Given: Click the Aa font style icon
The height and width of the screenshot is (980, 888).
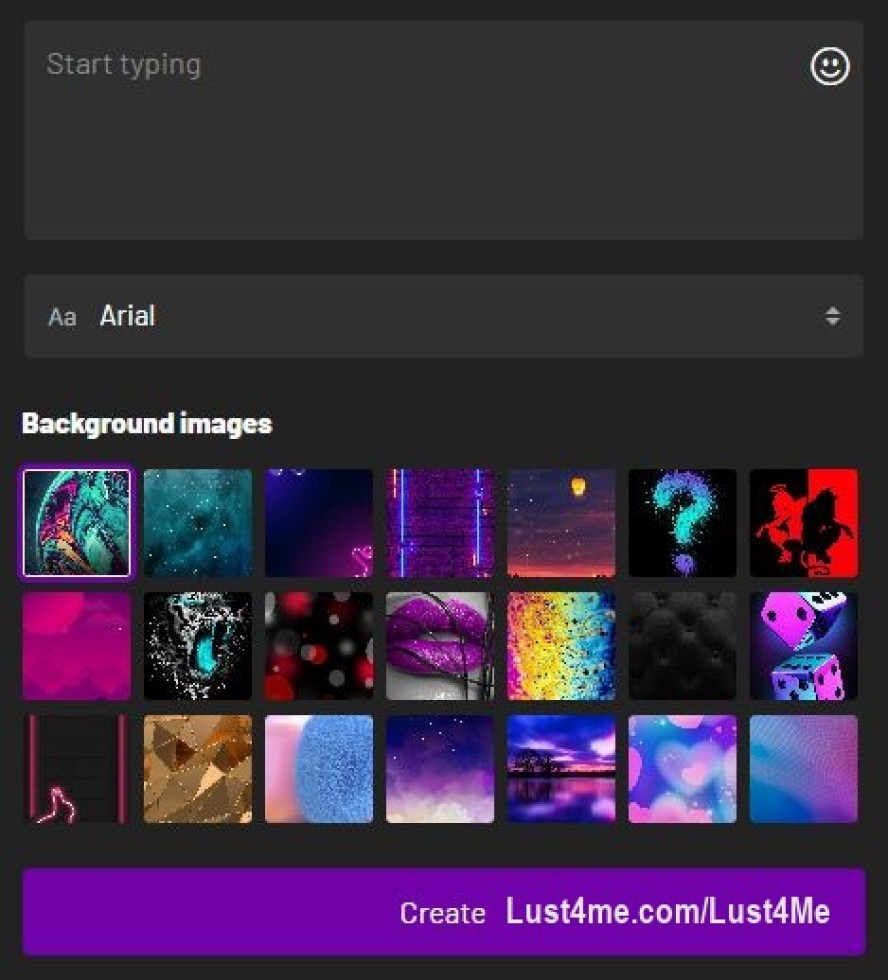Looking at the screenshot, I should click(x=61, y=317).
